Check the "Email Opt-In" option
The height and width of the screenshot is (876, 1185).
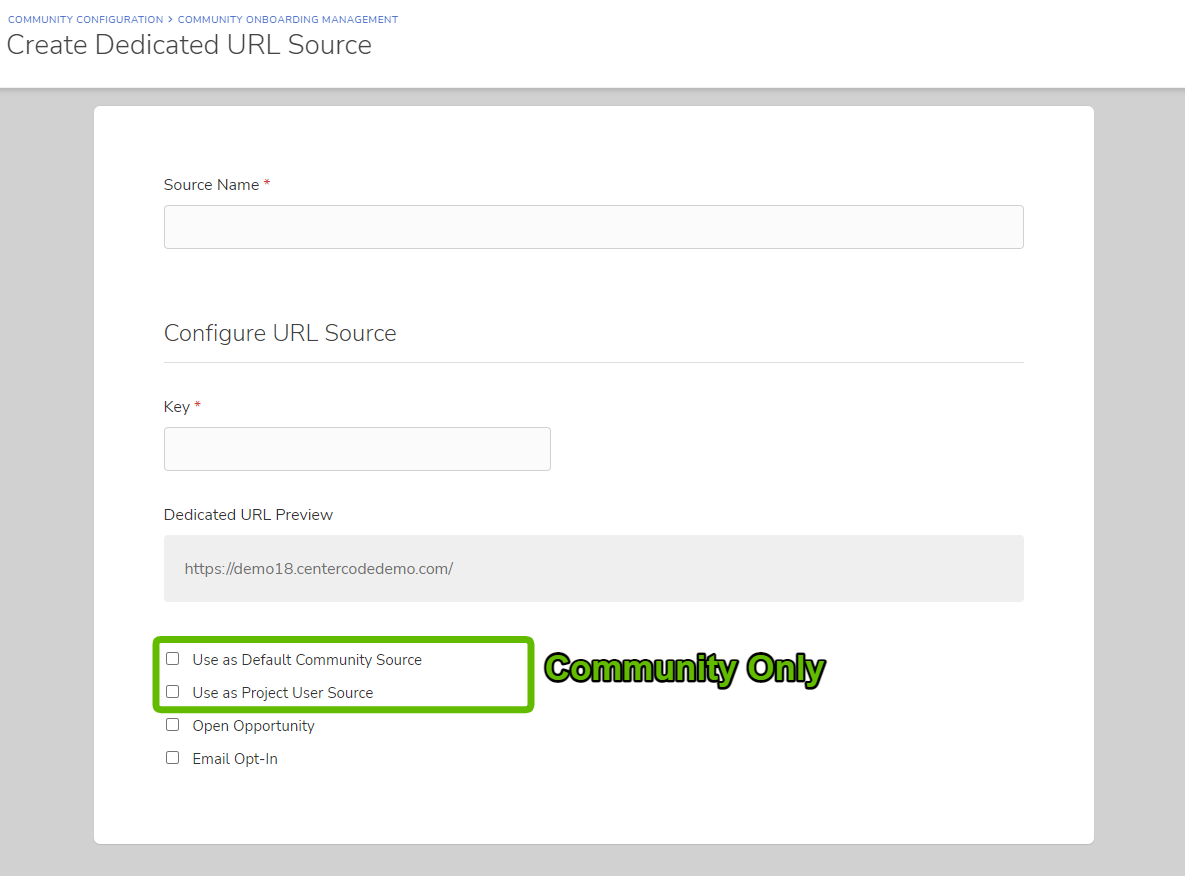172,757
